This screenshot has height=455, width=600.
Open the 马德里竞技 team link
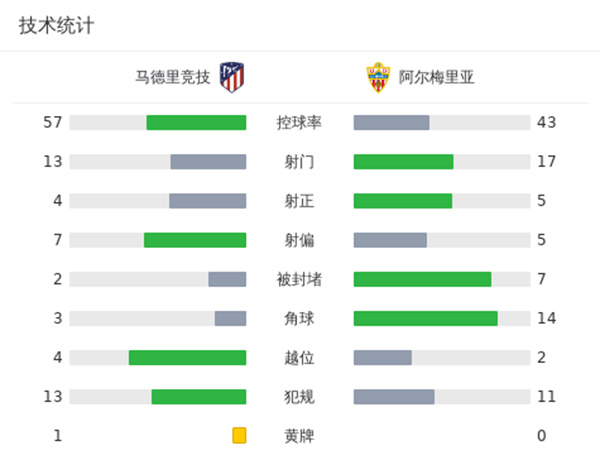click(x=173, y=77)
